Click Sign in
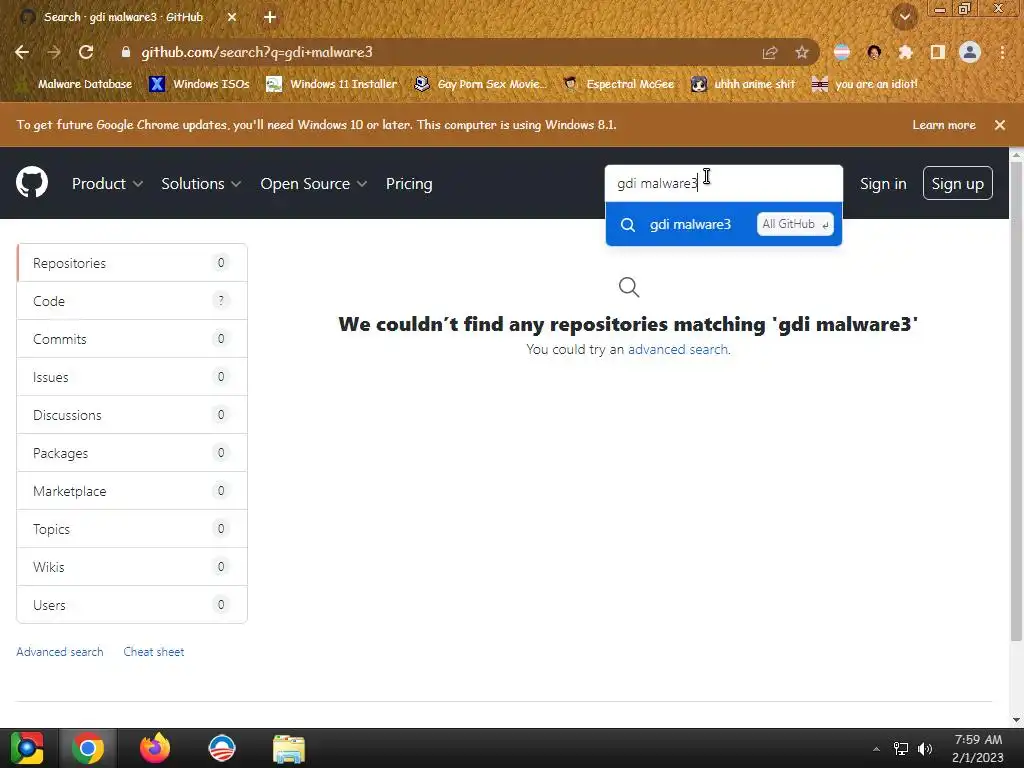The image size is (1024, 768). click(x=883, y=184)
